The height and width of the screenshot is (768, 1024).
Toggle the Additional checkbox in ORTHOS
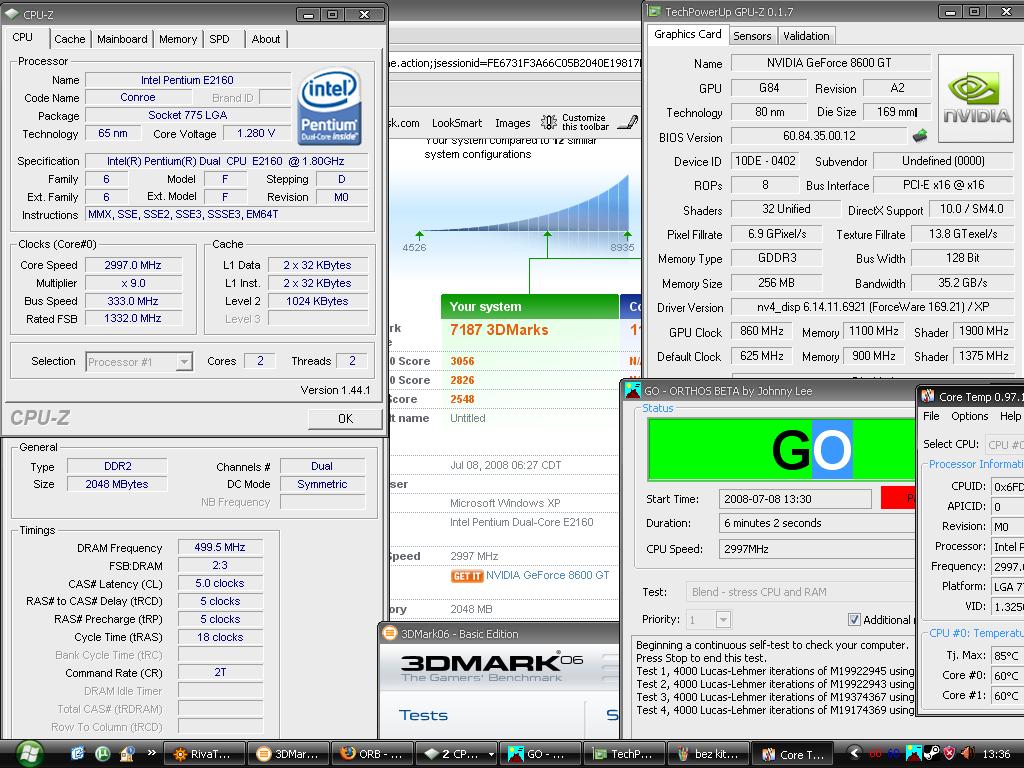854,619
